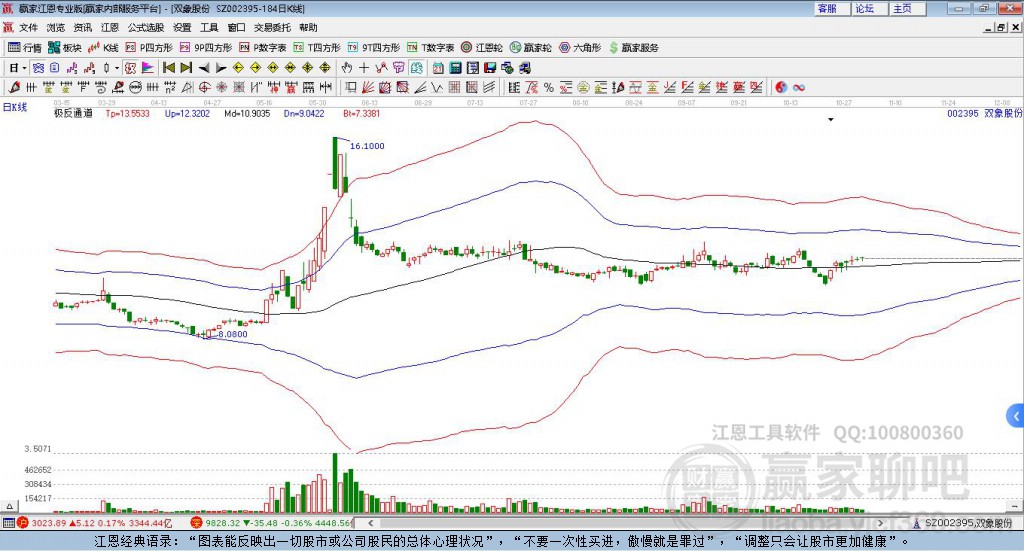
Task: Click the Md=10.9035 indicator value
Action: click(x=247, y=113)
